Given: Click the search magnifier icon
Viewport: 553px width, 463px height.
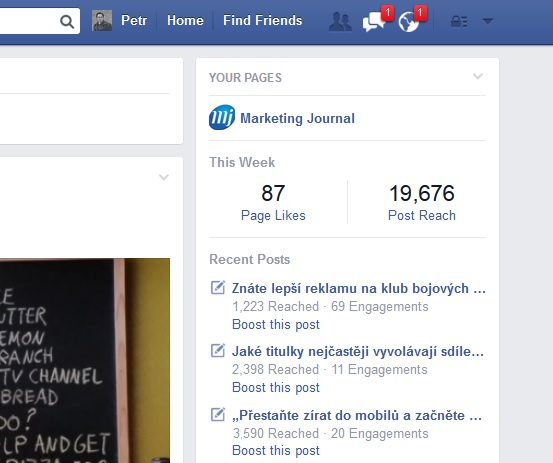Looking at the screenshot, I should [67, 22].
